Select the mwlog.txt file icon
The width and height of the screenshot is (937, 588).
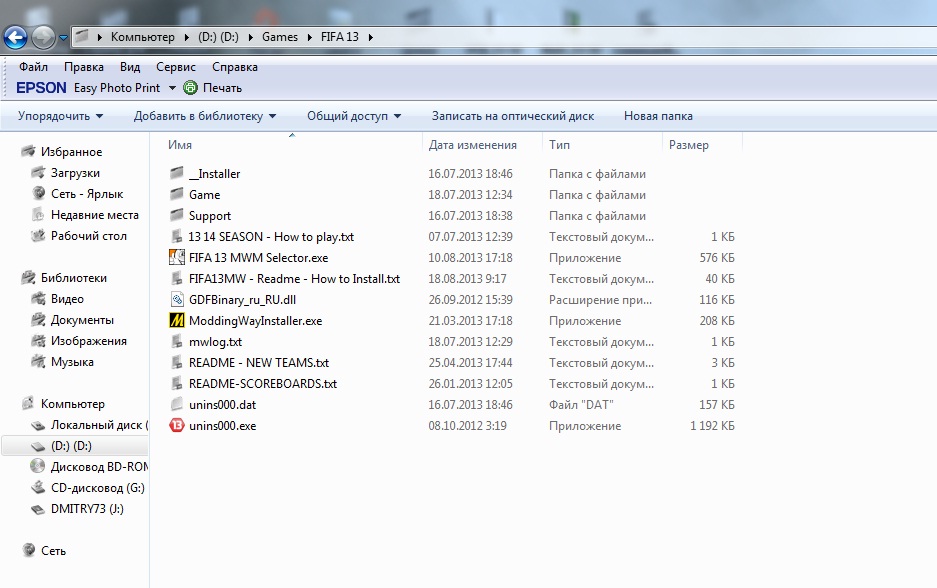[176, 342]
